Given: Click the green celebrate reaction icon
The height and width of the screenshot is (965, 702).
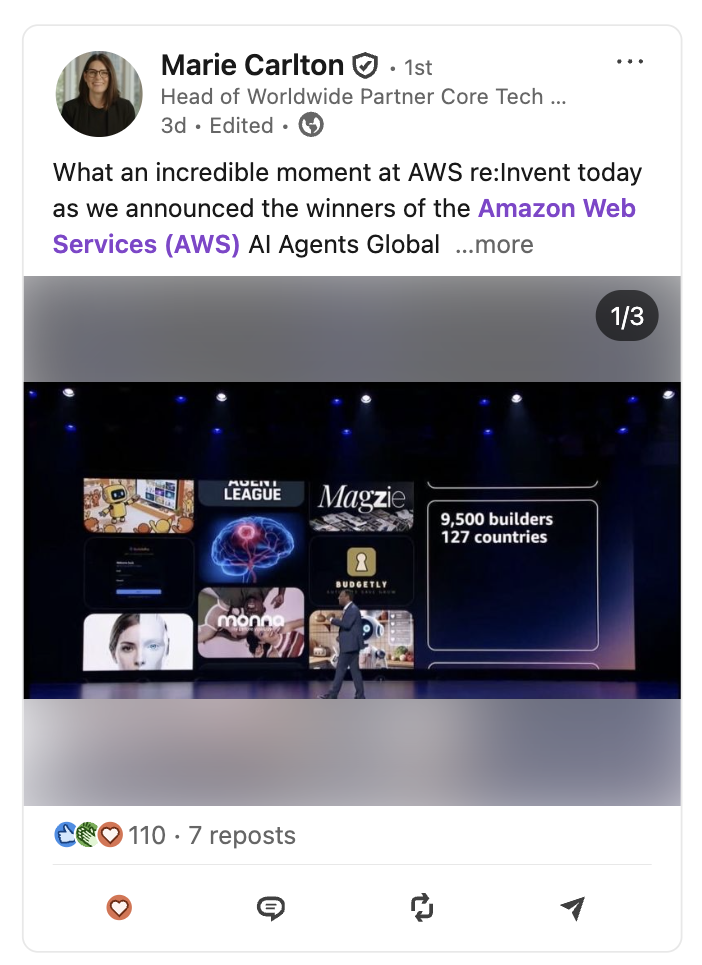Looking at the screenshot, I should (87, 835).
